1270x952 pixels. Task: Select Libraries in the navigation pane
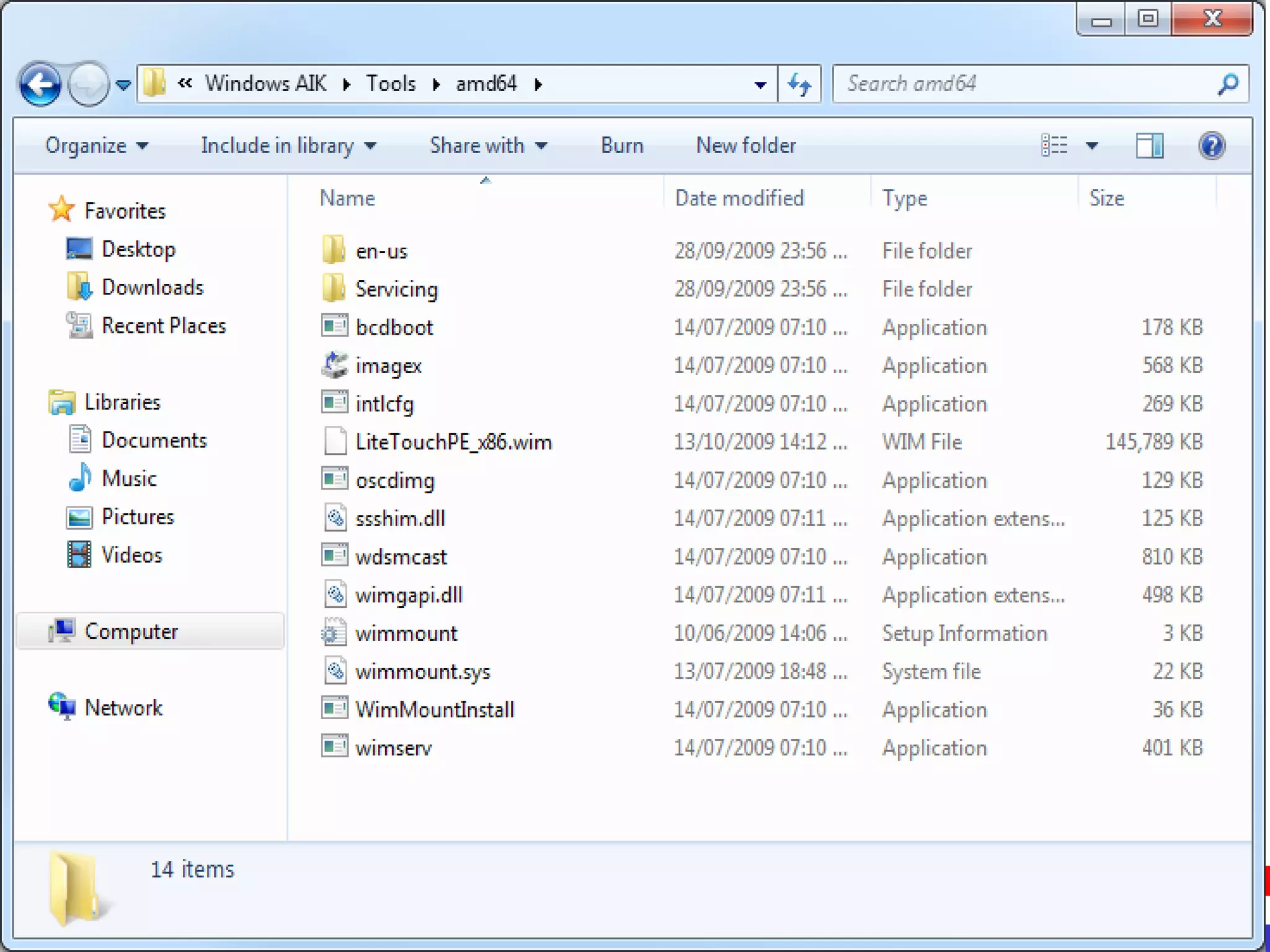click(x=122, y=402)
